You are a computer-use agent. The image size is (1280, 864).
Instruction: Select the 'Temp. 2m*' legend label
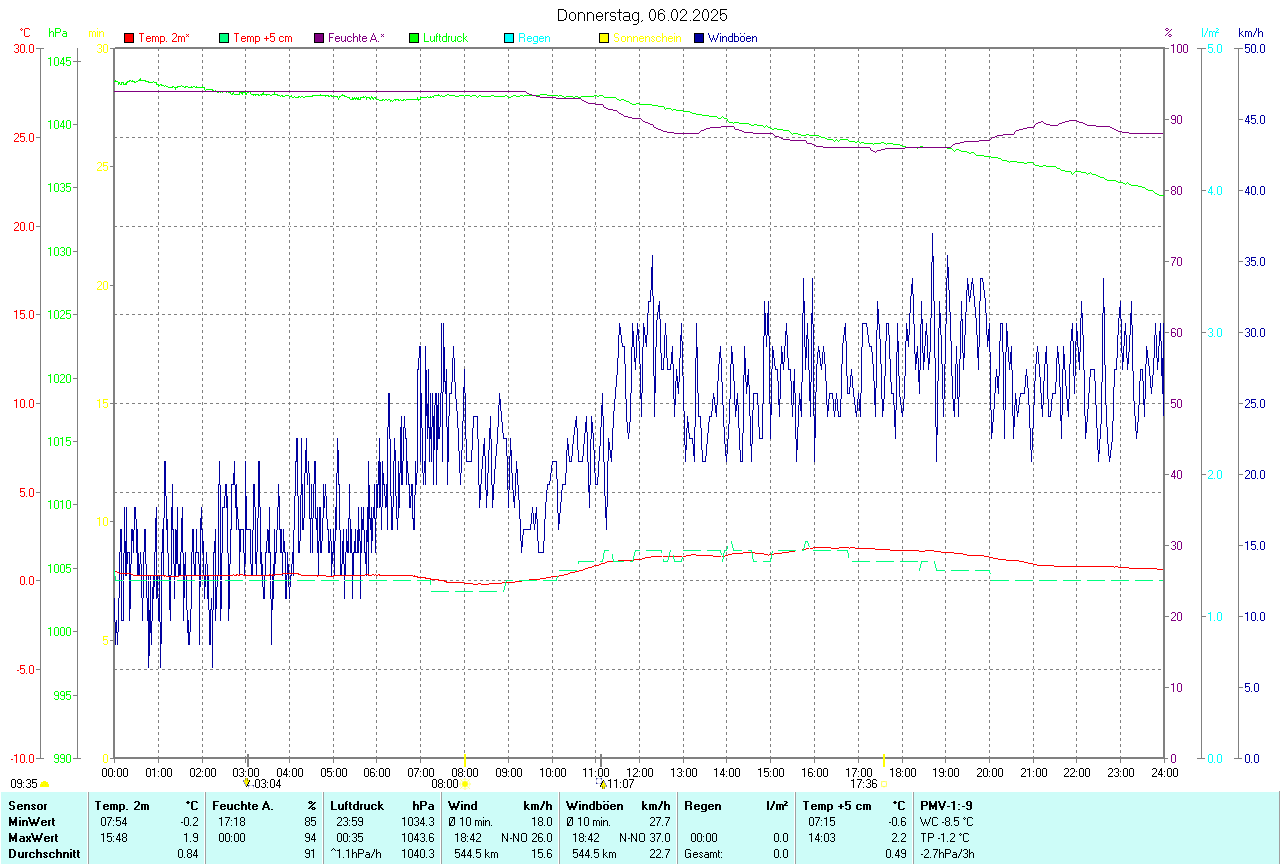pyautogui.click(x=164, y=38)
